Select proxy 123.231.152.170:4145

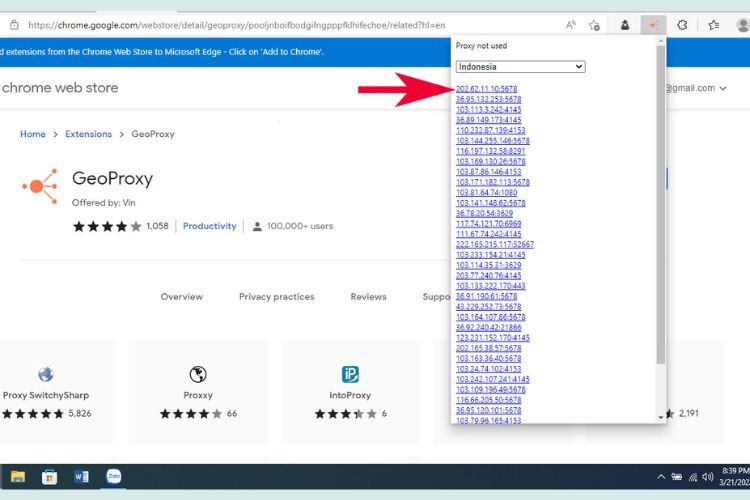coord(493,338)
